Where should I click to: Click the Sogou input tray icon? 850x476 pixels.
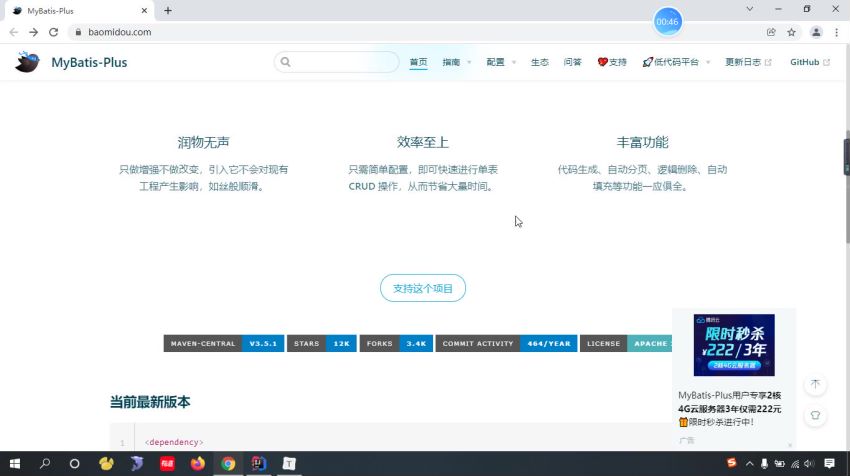click(x=732, y=462)
